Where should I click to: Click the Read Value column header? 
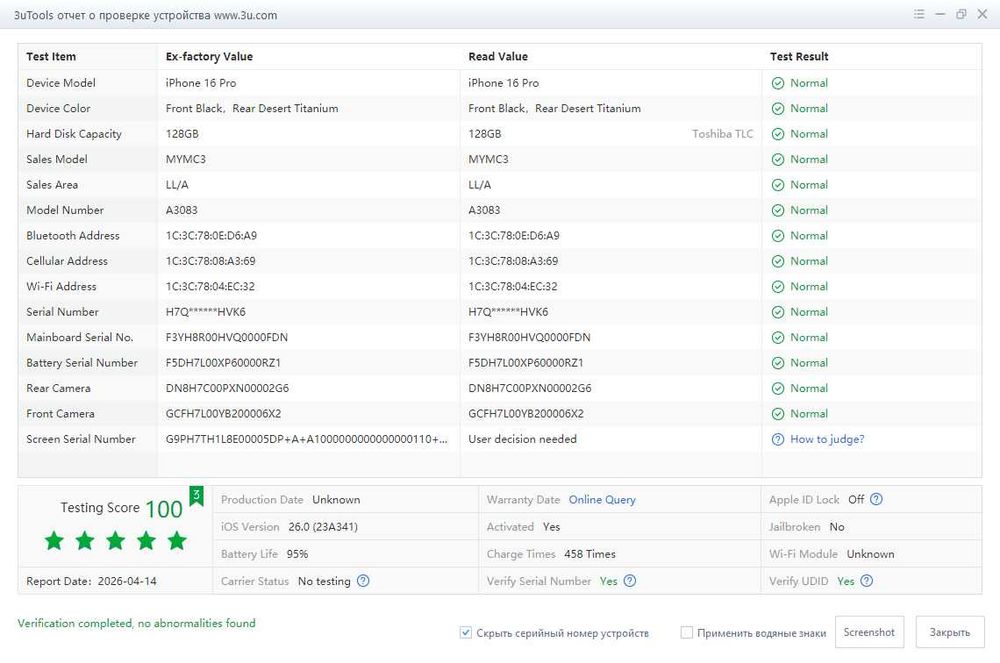498,56
